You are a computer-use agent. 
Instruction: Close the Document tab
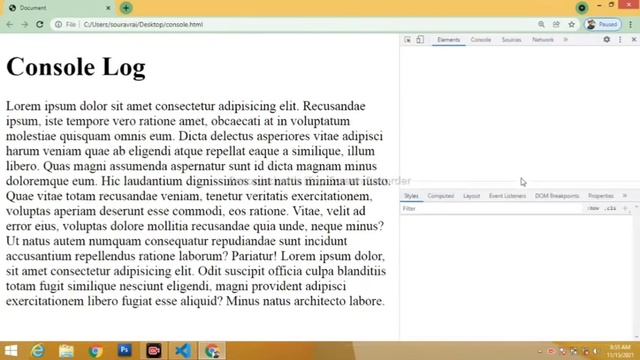click(x=108, y=8)
